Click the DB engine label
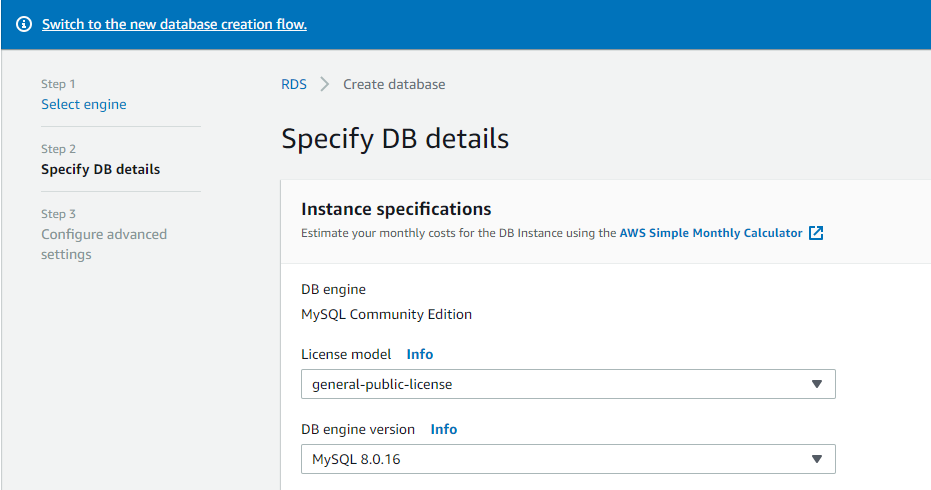 [333, 289]
